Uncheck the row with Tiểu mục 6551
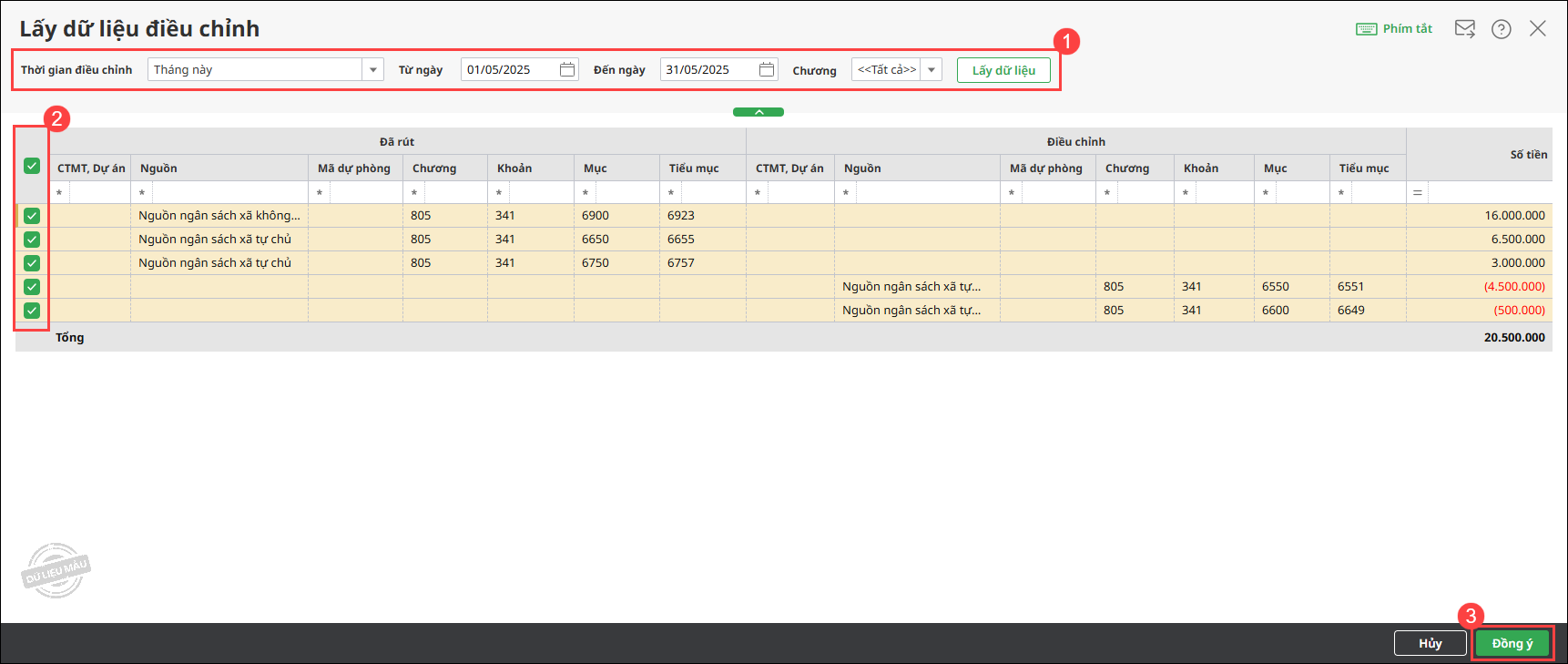The width and height of the screenshot is (1568, 664). [x=32, y=287]
